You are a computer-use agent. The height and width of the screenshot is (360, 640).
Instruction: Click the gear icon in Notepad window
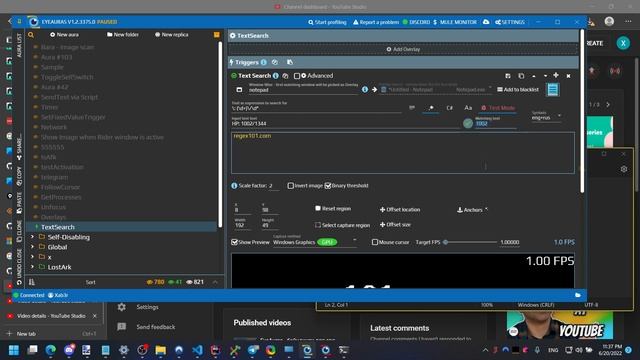(x=624, y=169)
